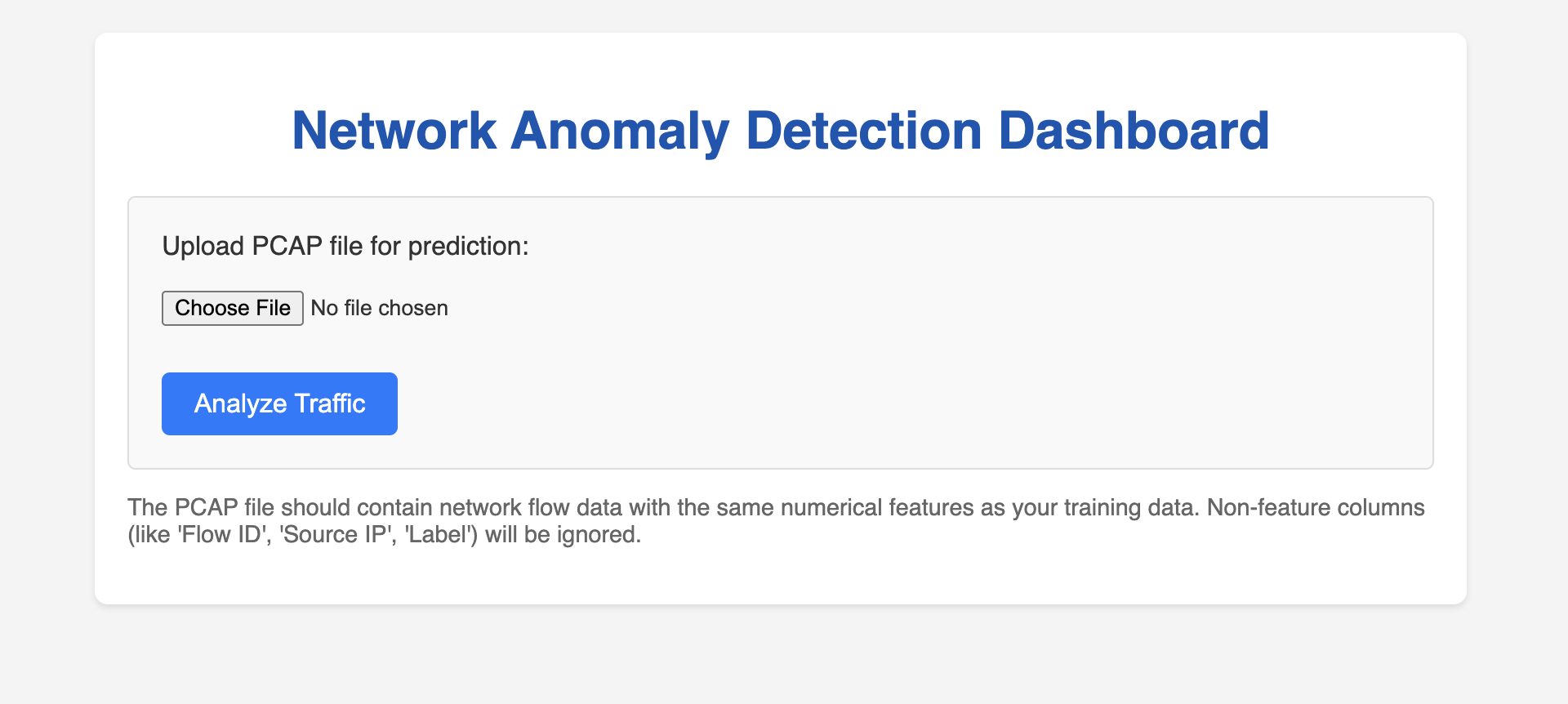Click the Network Anomaly Detection Dashboard title
Viewport: 1568px width, 704px height.
tap(779, 131)
